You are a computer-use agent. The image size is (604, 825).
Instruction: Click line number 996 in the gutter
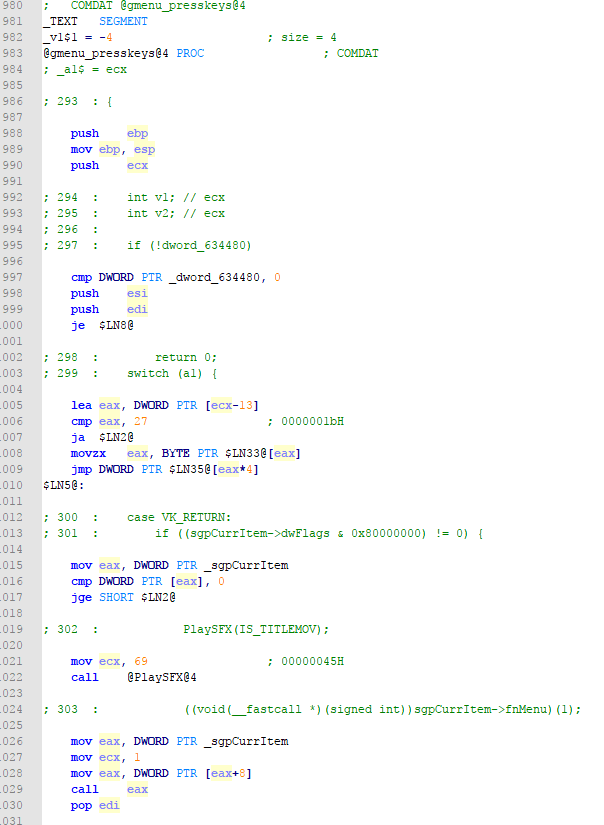click(13, 261)
